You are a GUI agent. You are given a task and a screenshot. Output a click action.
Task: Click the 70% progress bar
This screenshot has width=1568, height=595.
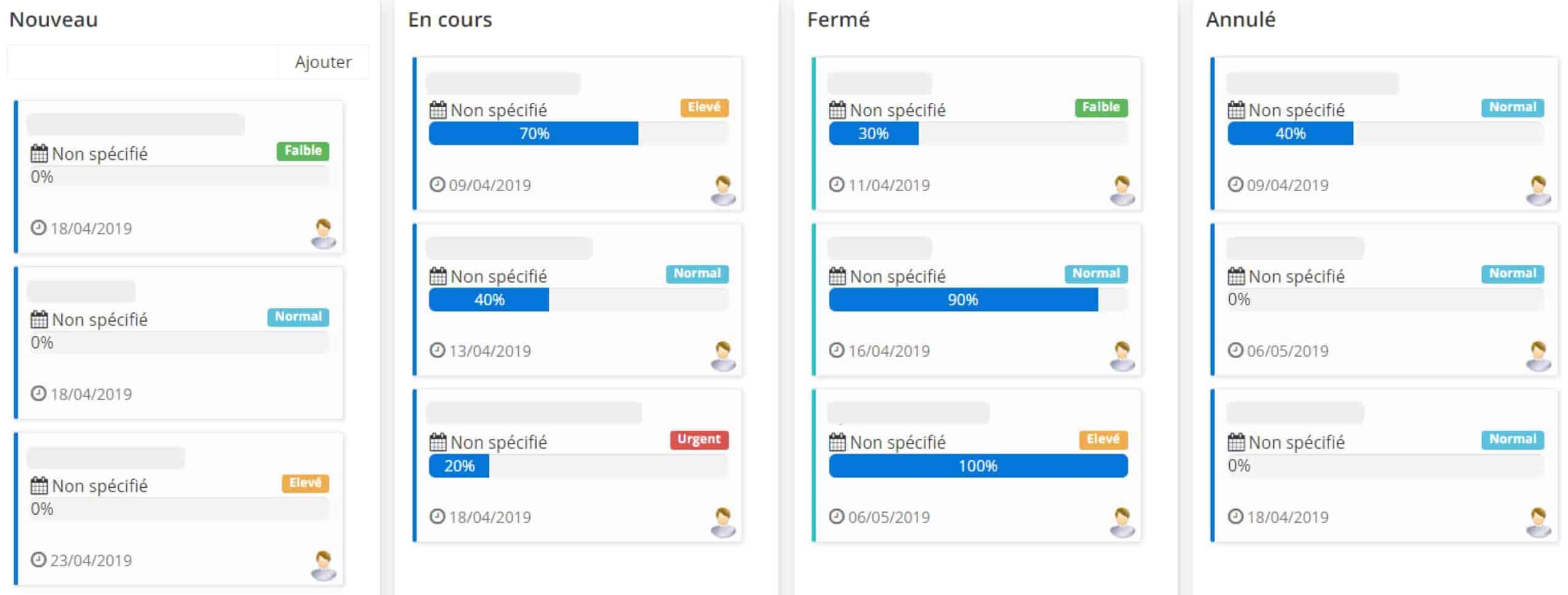578,134
